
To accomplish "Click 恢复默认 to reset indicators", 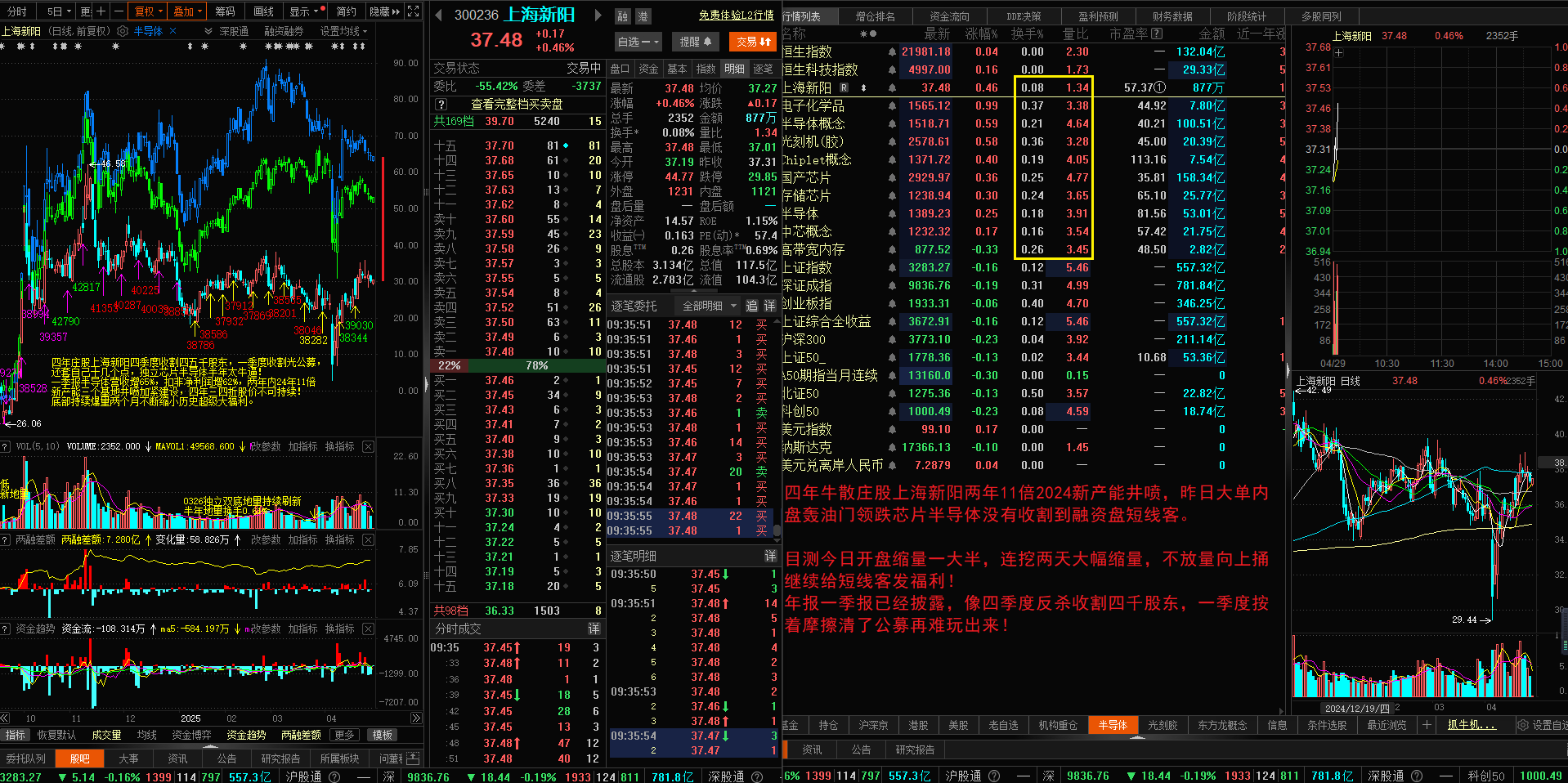I will [56, 735].
